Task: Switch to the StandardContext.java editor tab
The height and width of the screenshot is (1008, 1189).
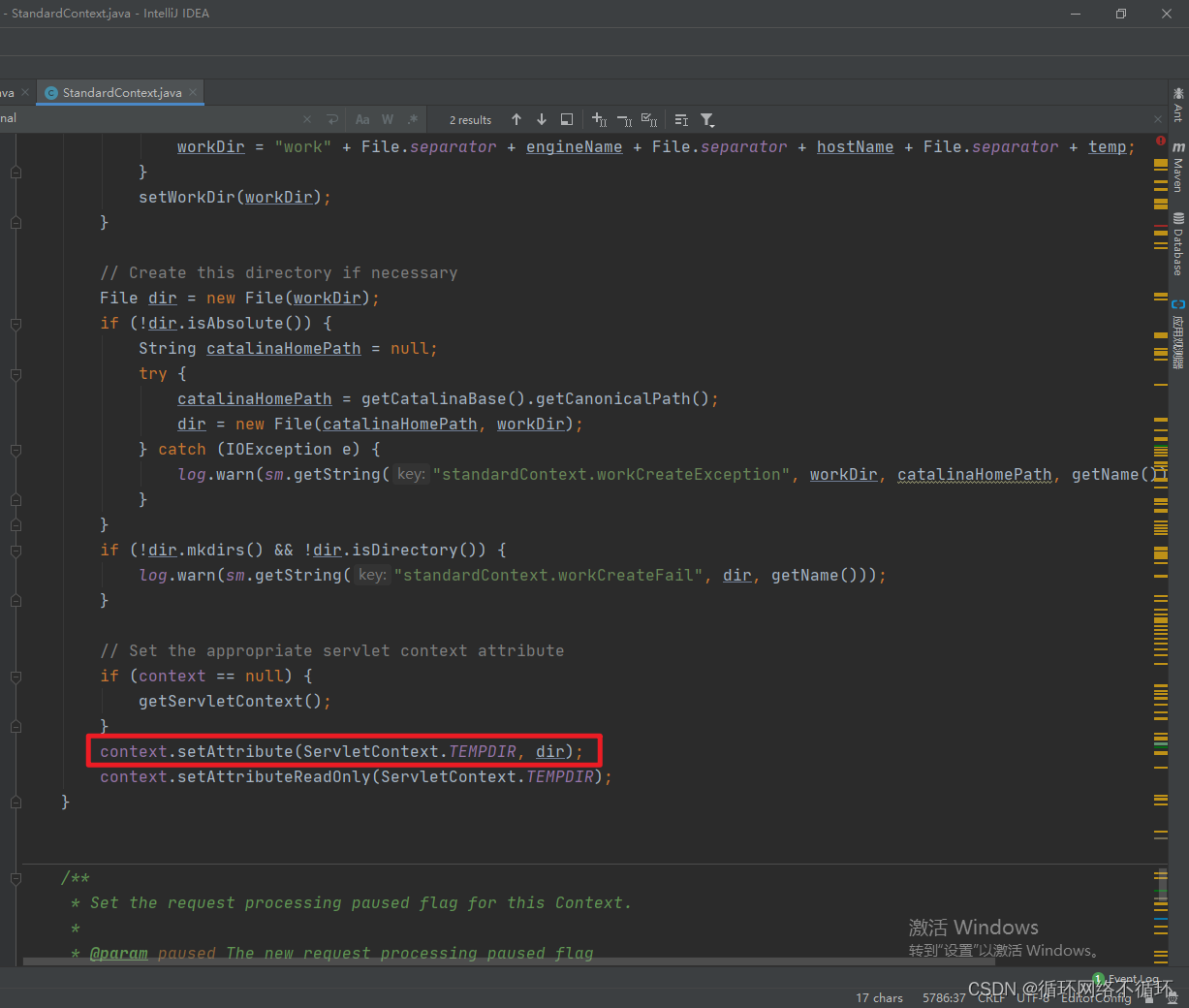Action: tap(118, 92)
